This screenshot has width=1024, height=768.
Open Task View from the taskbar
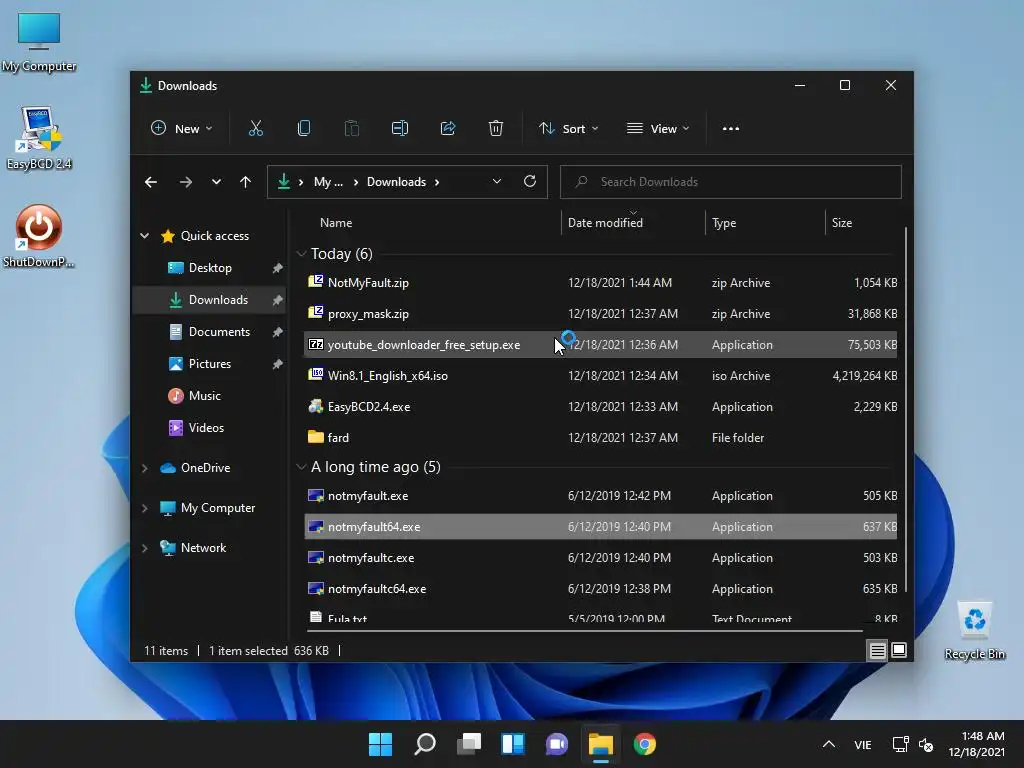468,744
